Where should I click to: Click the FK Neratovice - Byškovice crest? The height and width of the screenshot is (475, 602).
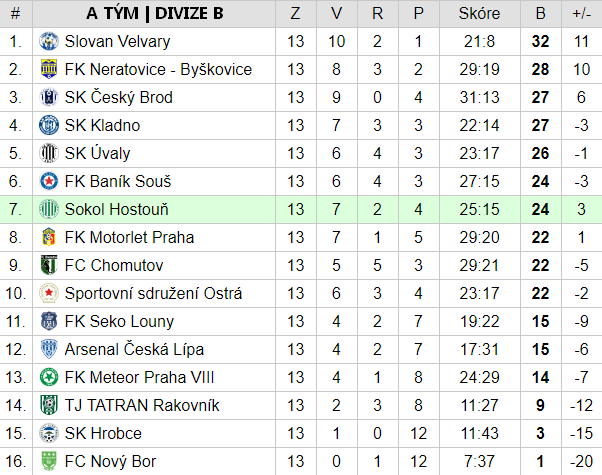[x=49, y=70]
